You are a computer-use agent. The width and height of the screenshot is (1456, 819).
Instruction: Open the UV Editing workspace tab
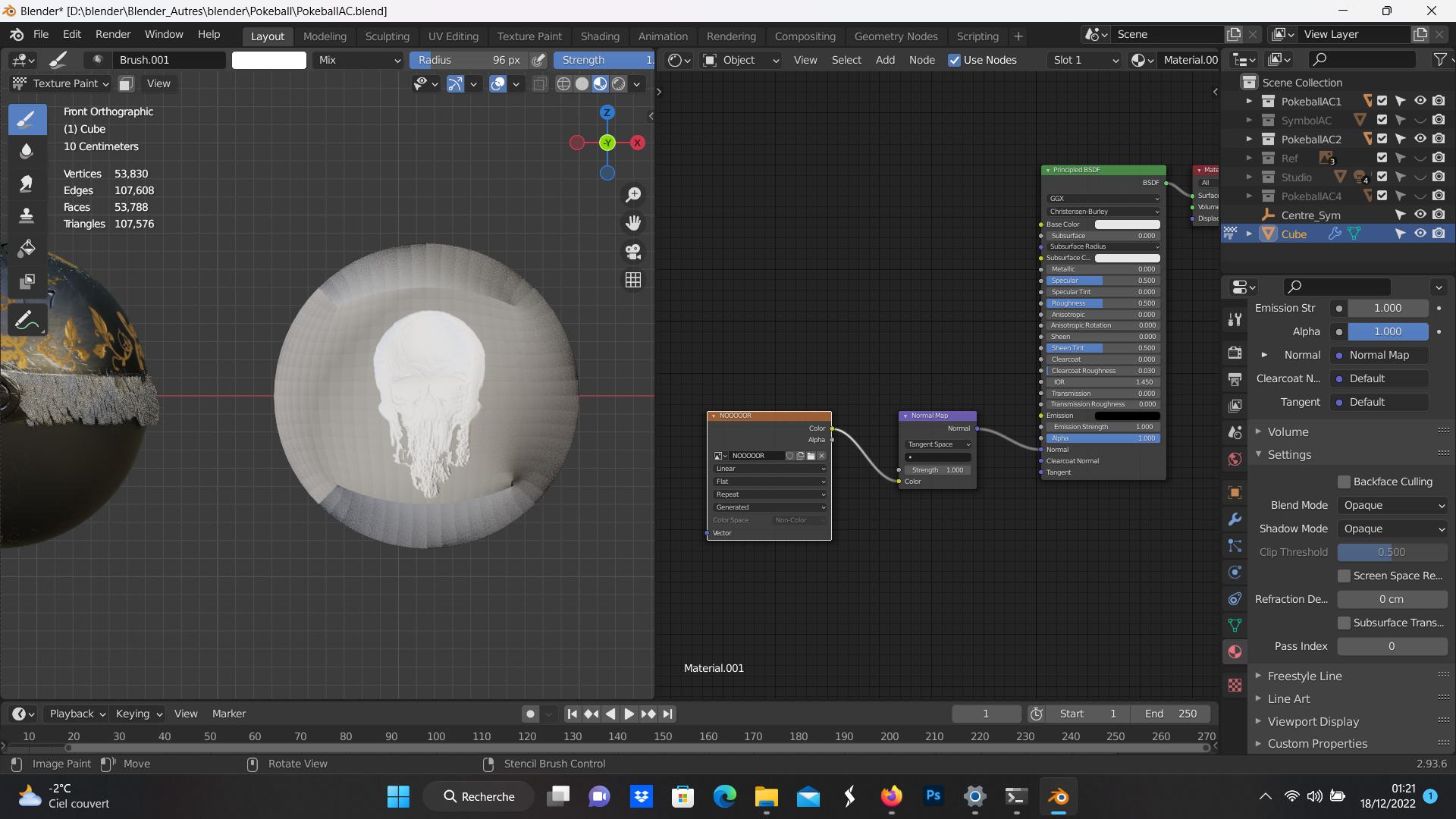452,35
